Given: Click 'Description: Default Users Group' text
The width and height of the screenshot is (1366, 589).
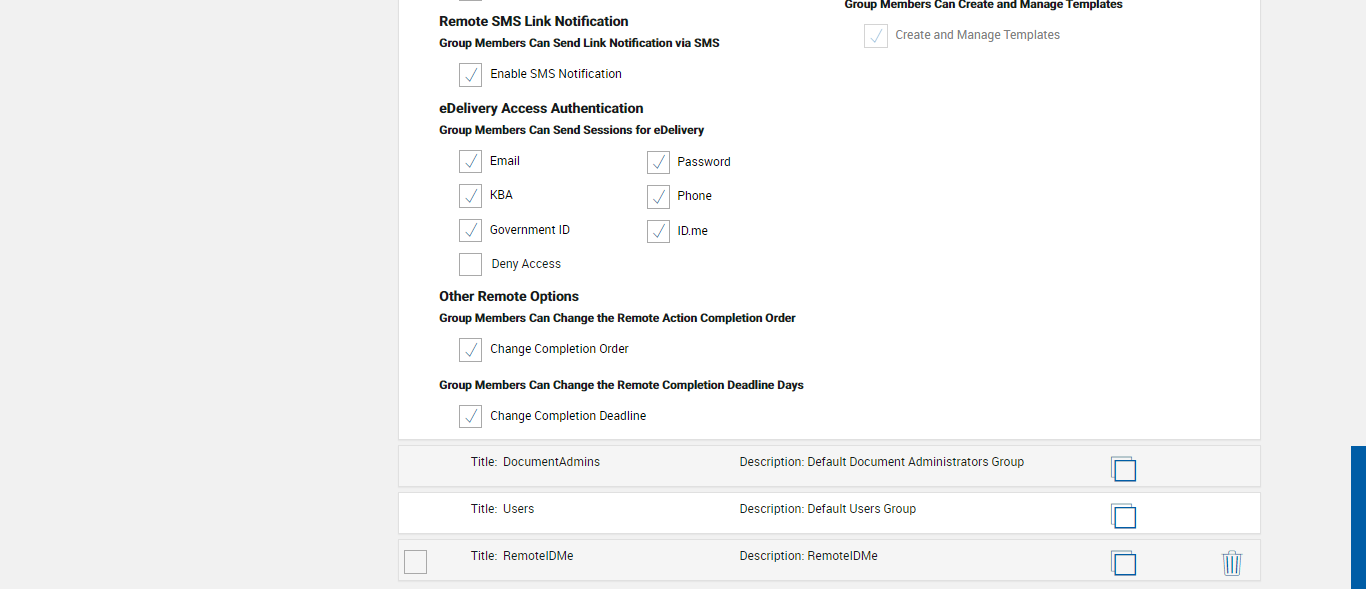Looking at the screenshot, I should tap(827, 509).
